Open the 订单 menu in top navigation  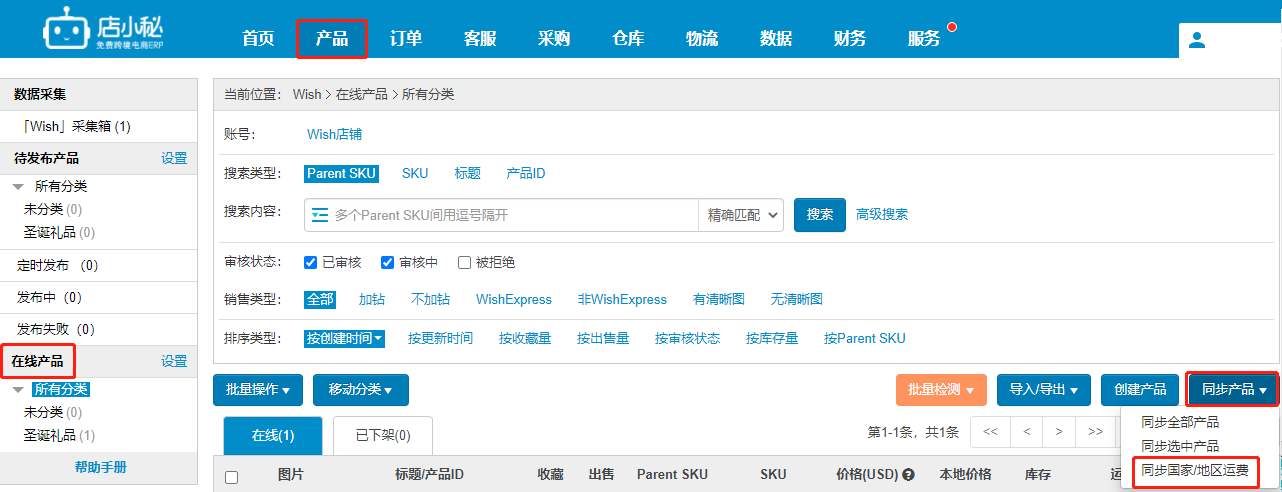pyautogui.click(x=405, y=39)
